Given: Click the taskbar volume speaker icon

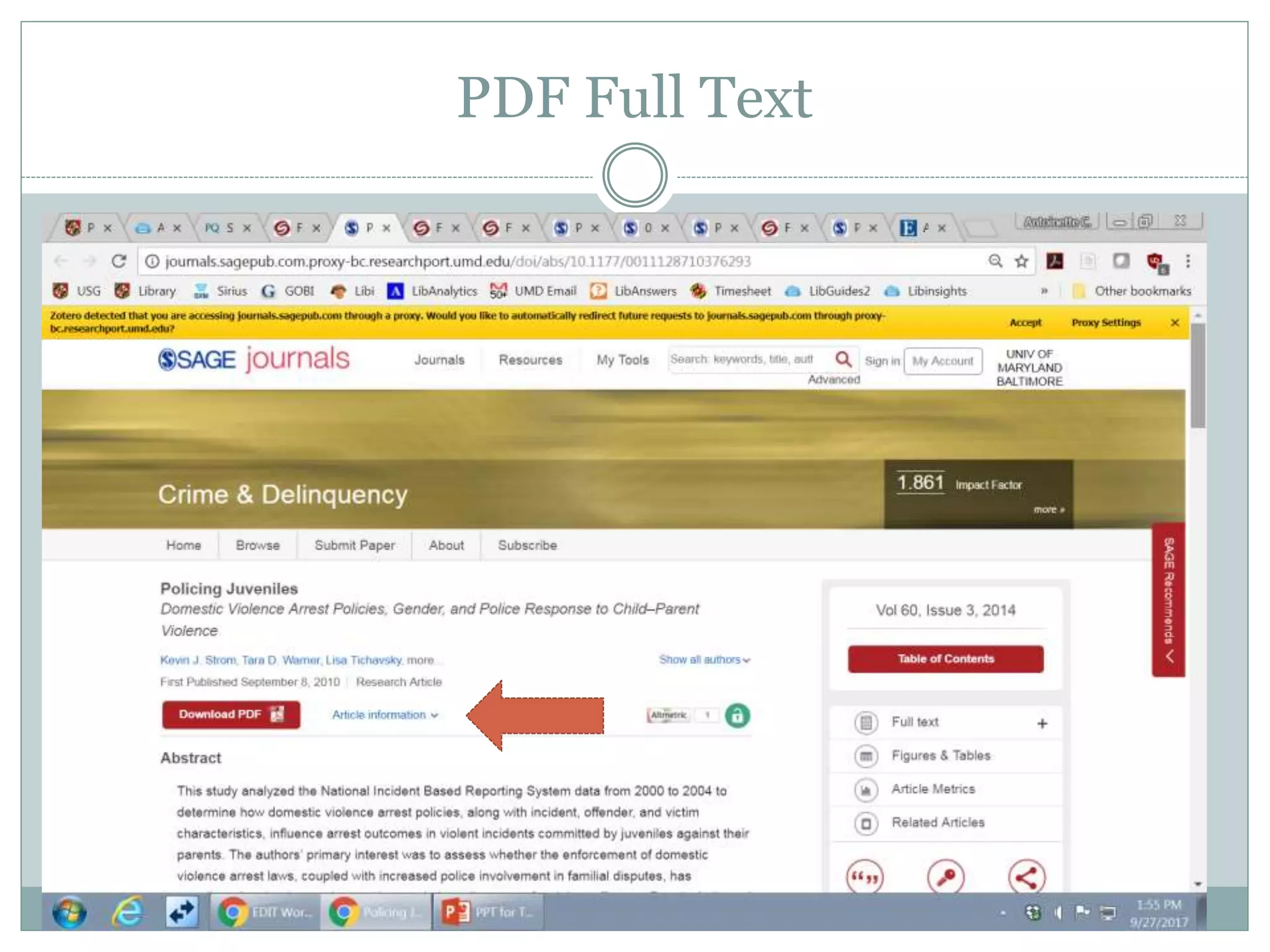Looking at the screenshot, I should (1057, 912).
